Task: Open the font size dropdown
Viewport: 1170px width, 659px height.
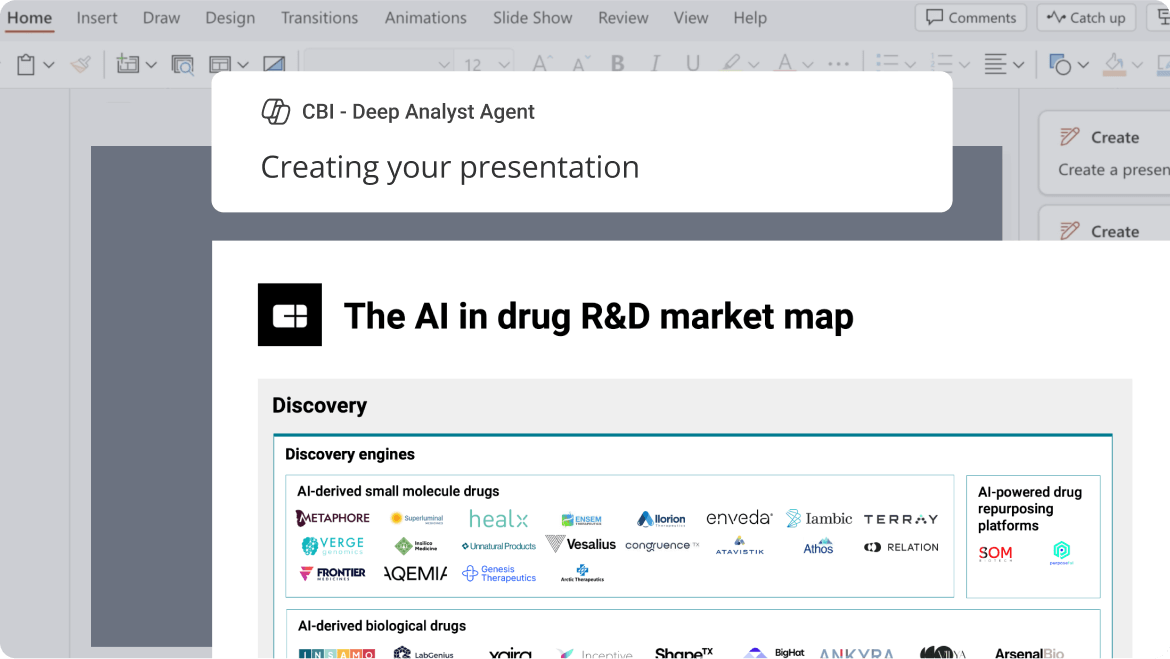Action: [486, 63]
